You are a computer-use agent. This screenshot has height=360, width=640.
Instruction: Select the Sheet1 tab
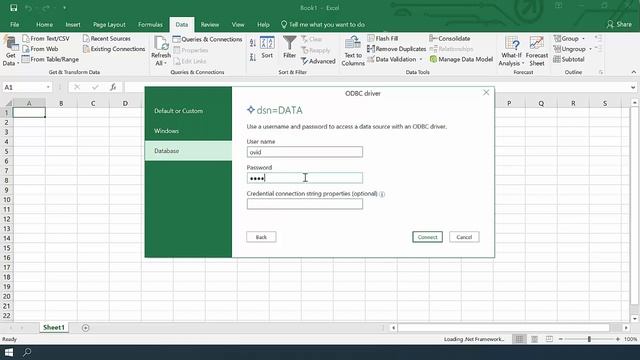54,328
